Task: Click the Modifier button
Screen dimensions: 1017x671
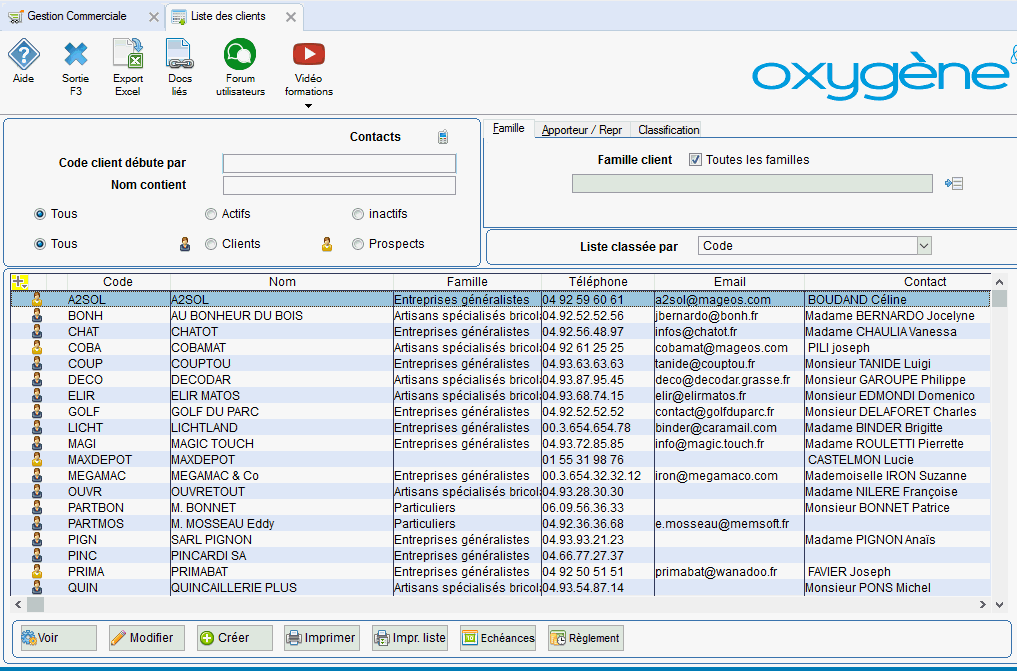Action: (147, 638)
